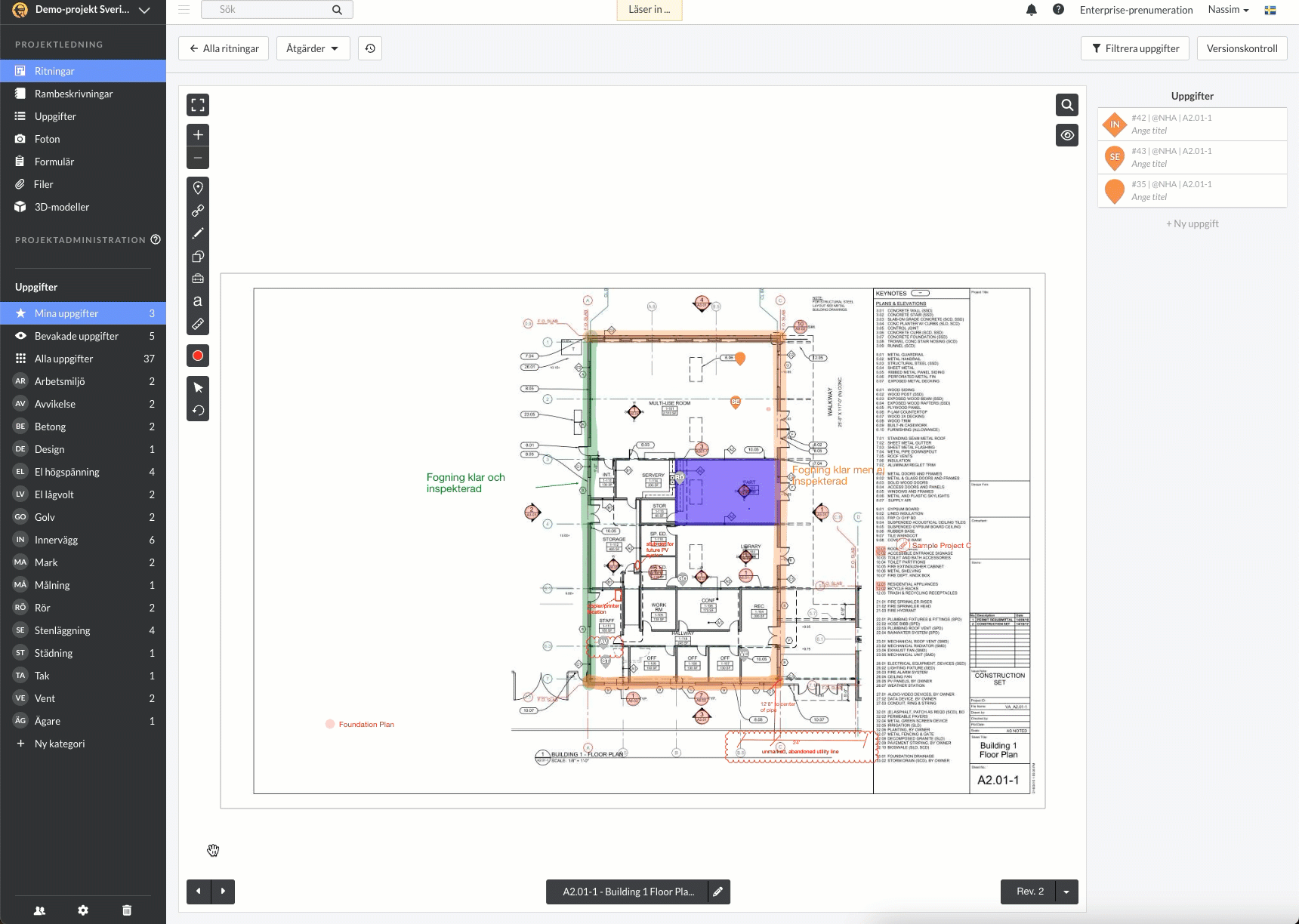Click A2.01-1 Building 1 Floor Plan title
Image resolution: width=1299 pixels, height=924 pixels.
pyautogui.click(x=627, y=892)
